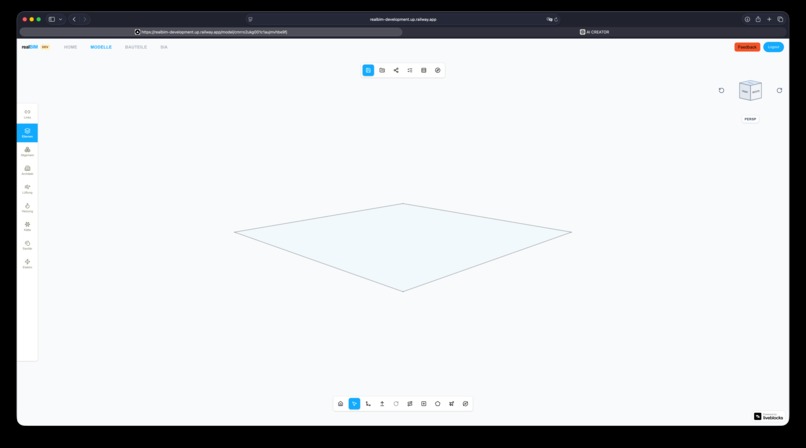Open the Lüftung sidebar panel
Viewport: 806px width, 448px height.
click(x=27, y=189)
